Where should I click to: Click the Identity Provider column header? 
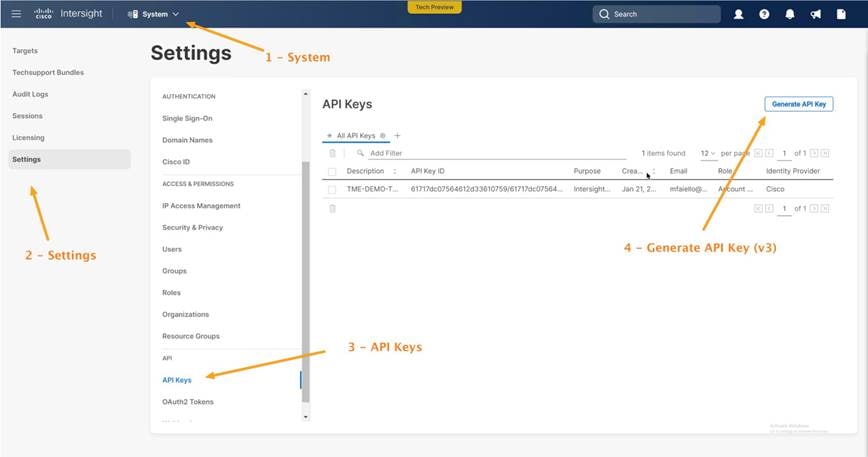point(793,172)
